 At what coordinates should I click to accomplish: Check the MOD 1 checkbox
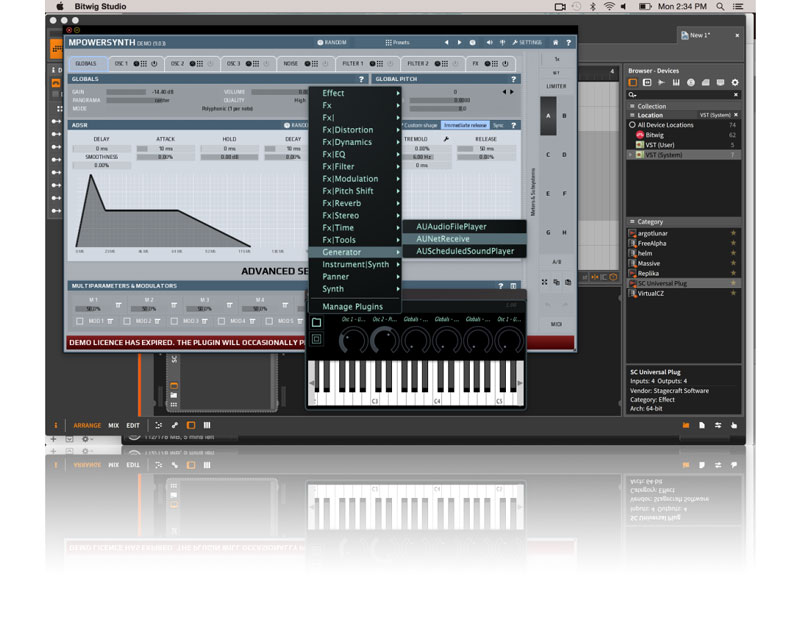(x=80, y=321)
